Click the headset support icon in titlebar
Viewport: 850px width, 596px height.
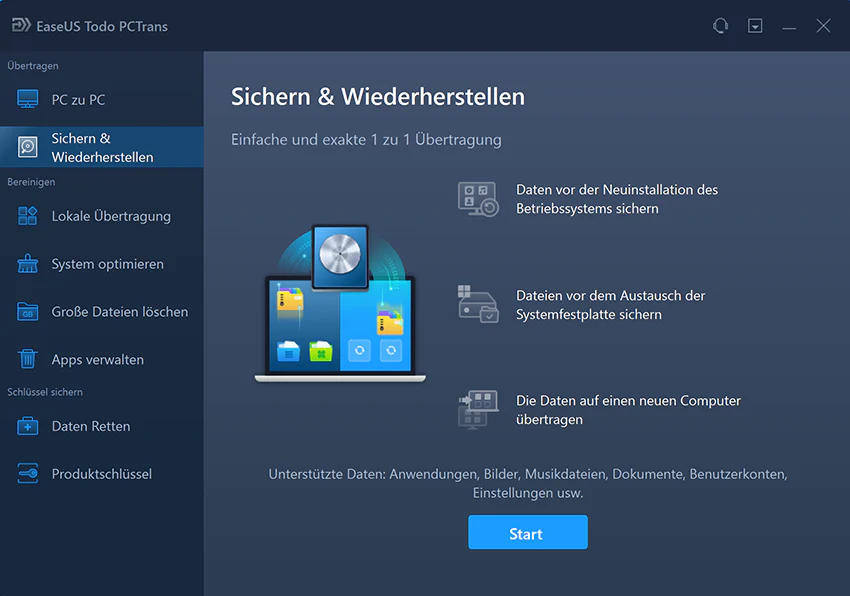coord(720,25)
